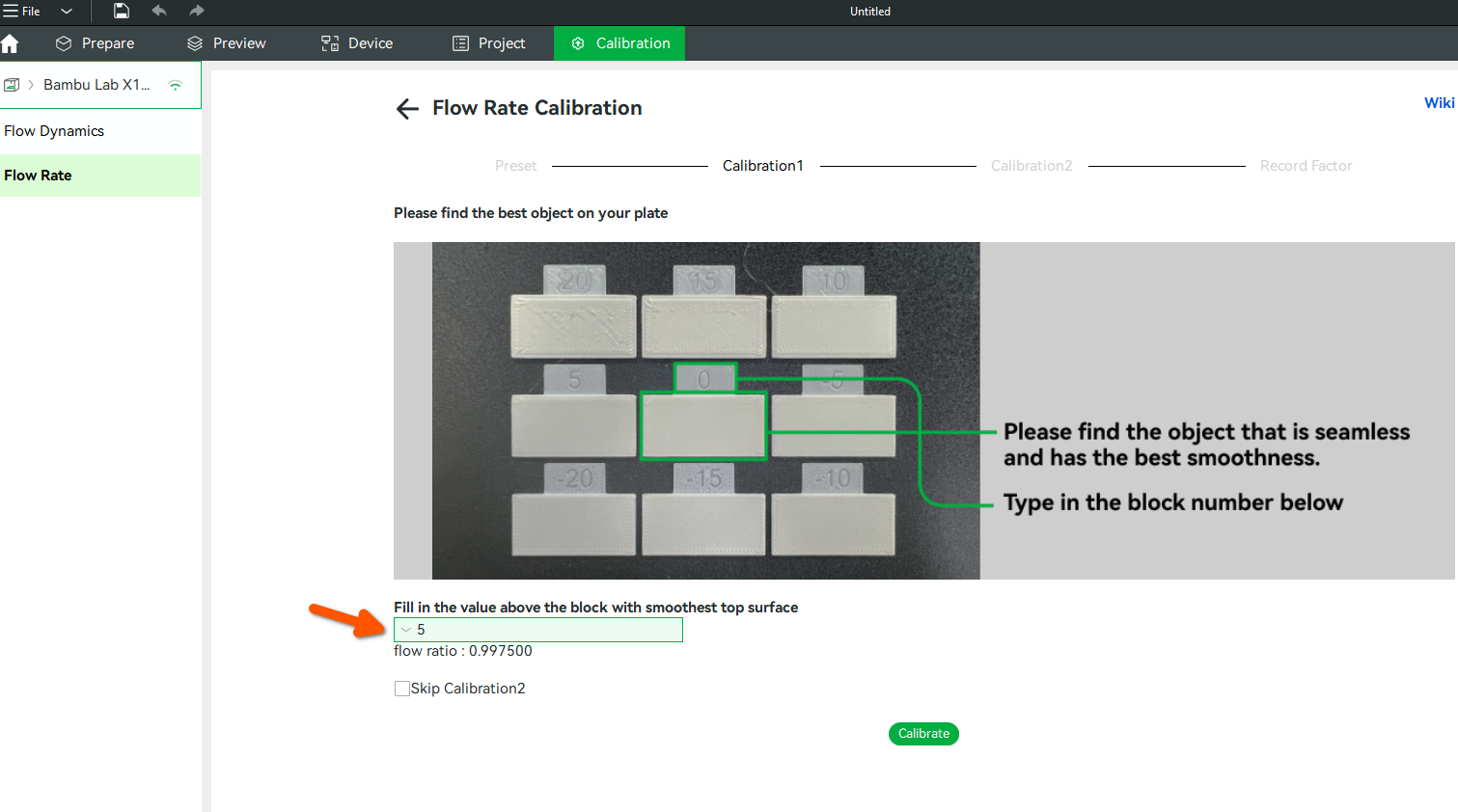The image size is (1458, 812).
Task: Click the Untitled window title
Action: click(870, 12)
